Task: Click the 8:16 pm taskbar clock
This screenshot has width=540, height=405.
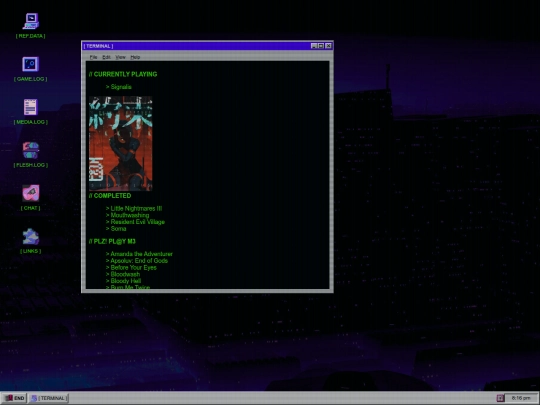Action: [x=521, y=398]
